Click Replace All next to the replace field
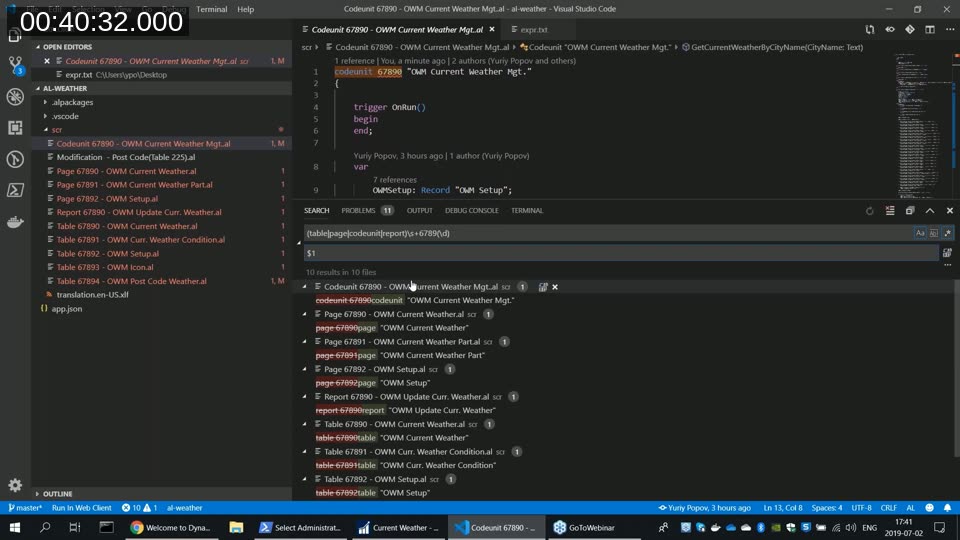960x540 pixels. click(947, 253)
